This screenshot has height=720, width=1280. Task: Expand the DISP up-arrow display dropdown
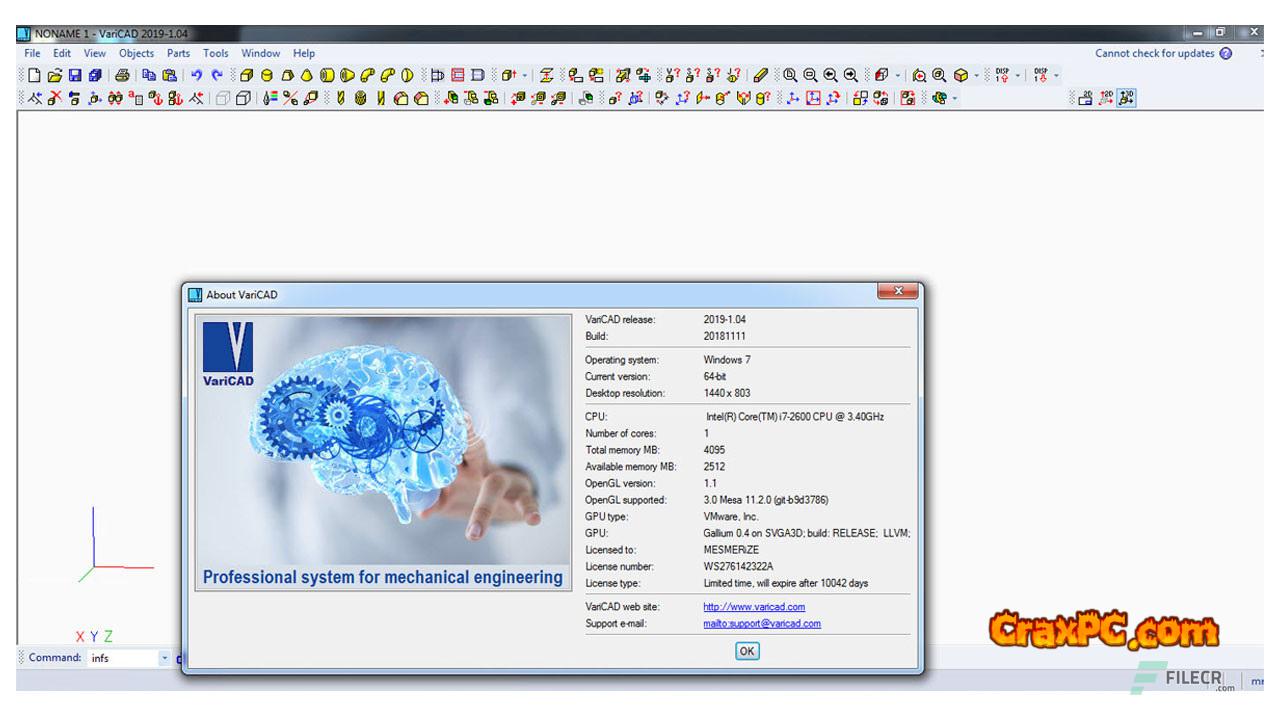coord(1019,75)
